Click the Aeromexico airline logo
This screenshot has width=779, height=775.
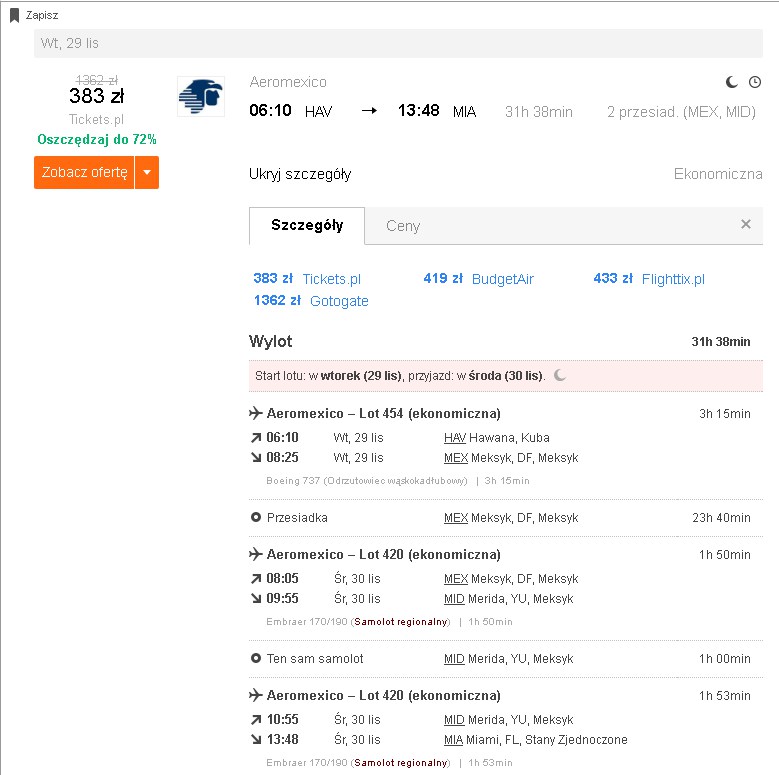click(201, 96)
